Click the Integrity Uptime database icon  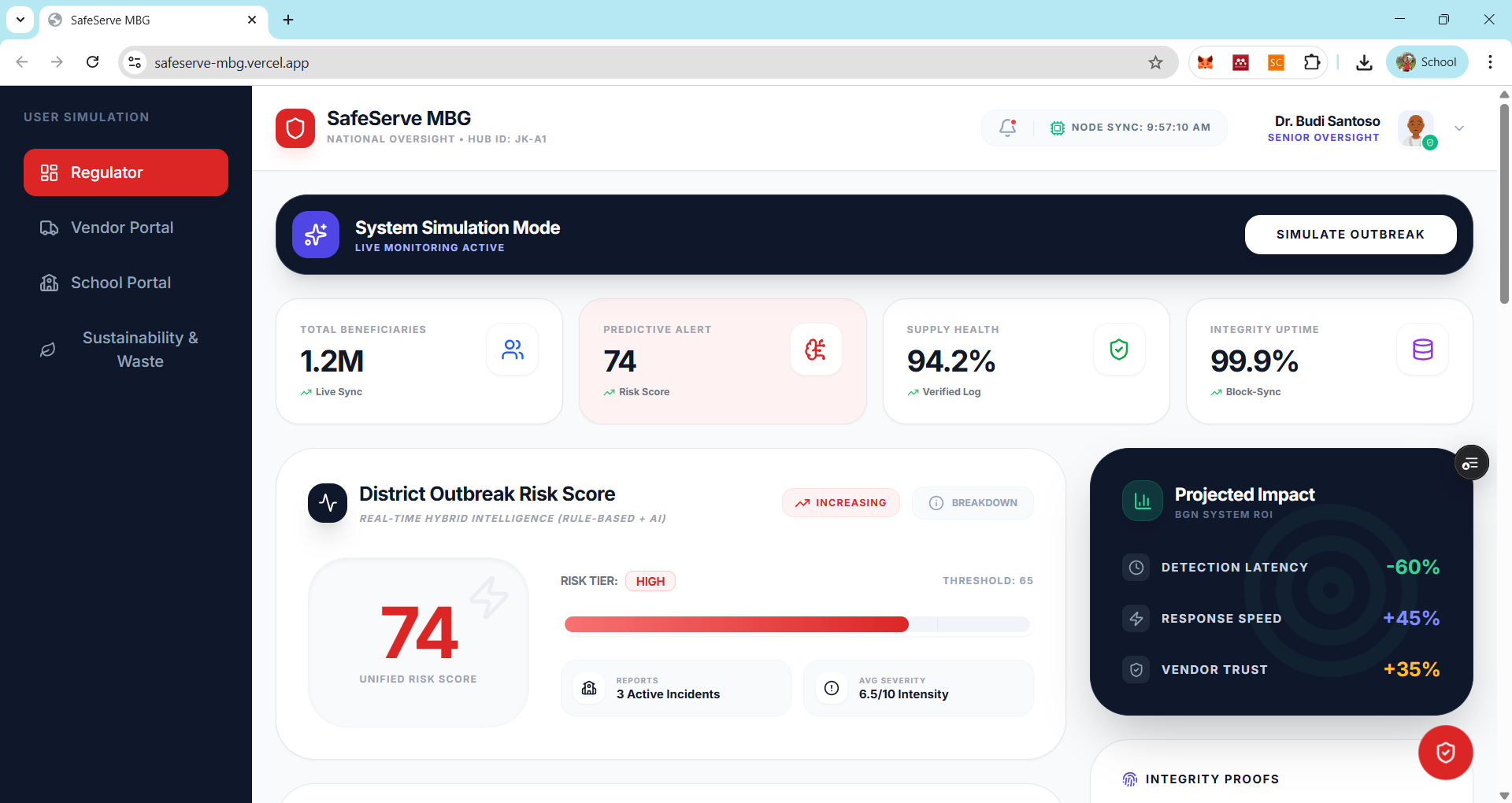1422,350
